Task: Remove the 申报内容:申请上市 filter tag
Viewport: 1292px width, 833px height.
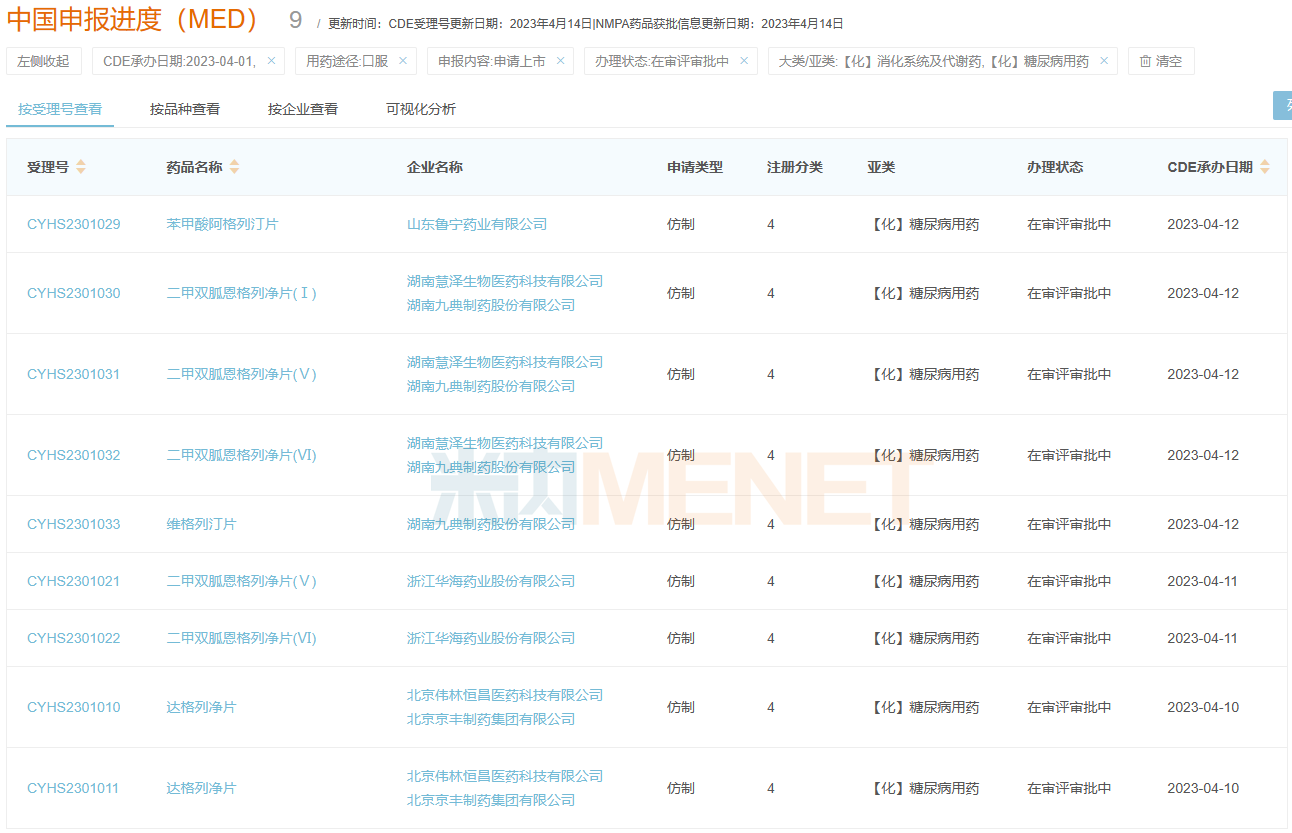Action: click(x=560, y=61)
